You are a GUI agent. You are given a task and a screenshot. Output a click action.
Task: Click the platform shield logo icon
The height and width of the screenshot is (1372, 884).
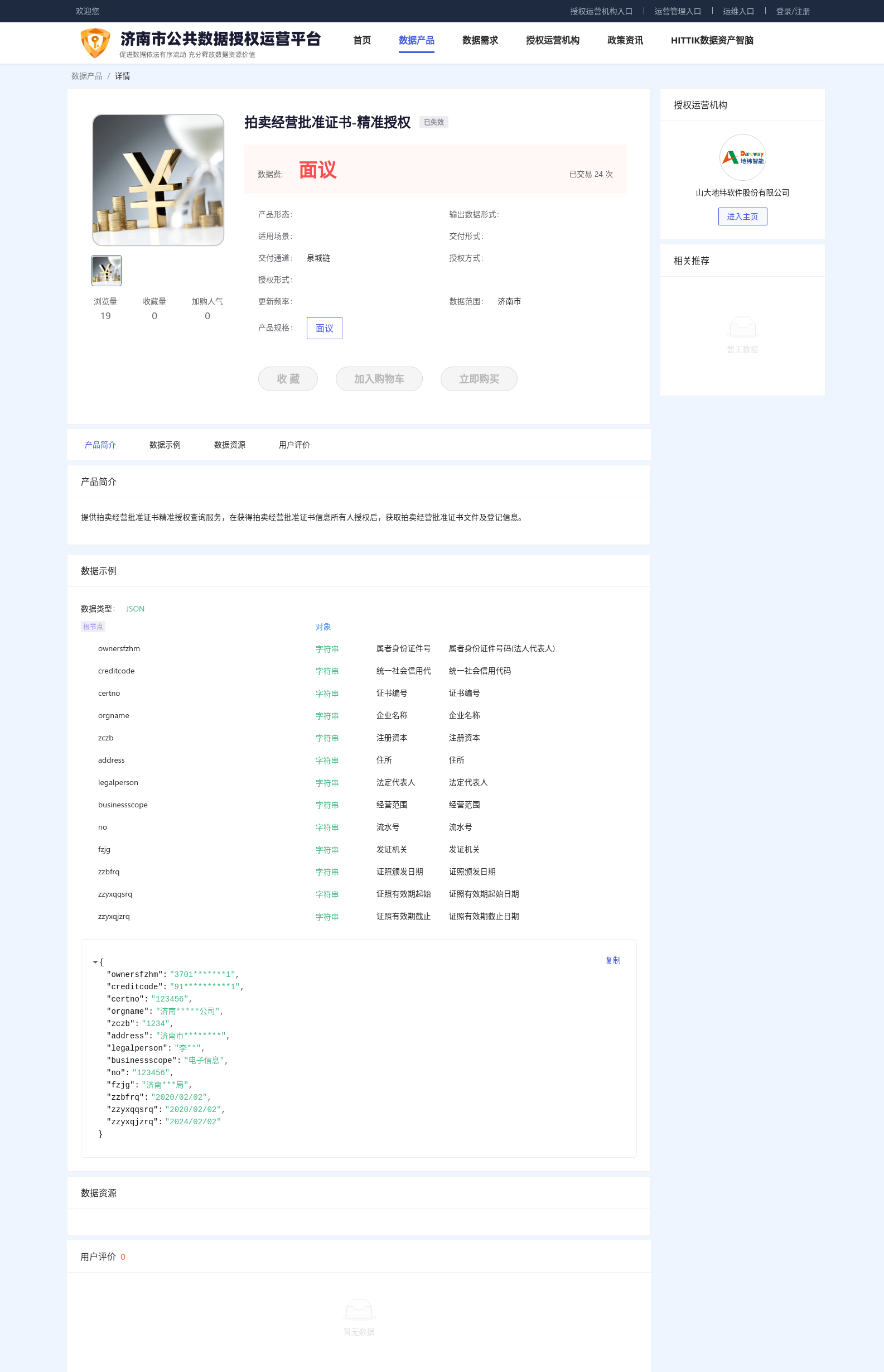[95, 42]
